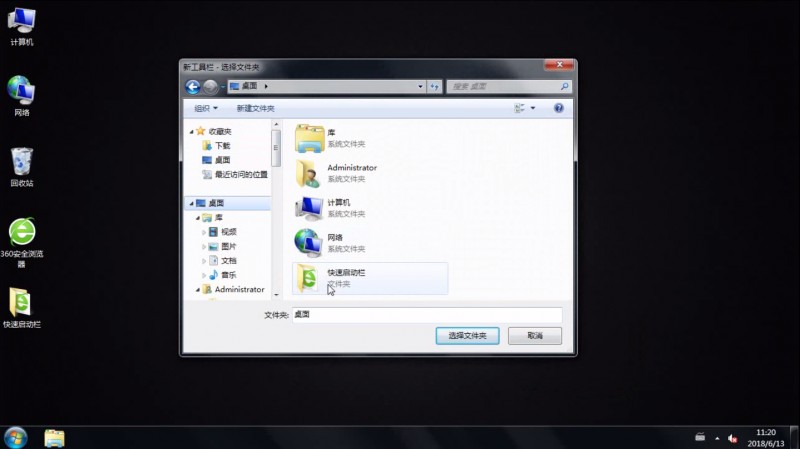Open the address bar history dropdown
Screen dimensions: 800x449
[x=420, y=87]
